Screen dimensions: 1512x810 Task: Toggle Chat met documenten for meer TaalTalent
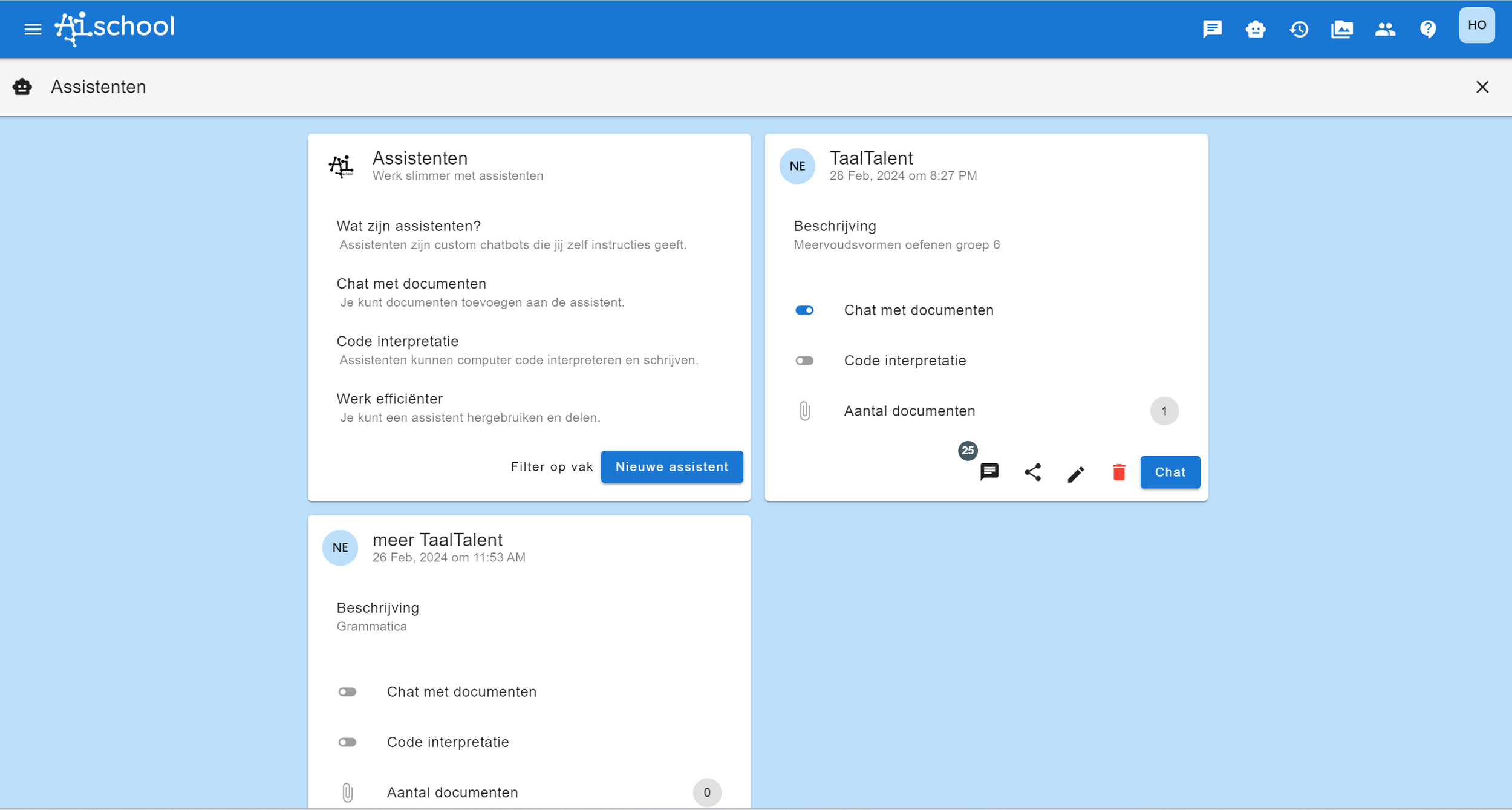click(347, 692)
